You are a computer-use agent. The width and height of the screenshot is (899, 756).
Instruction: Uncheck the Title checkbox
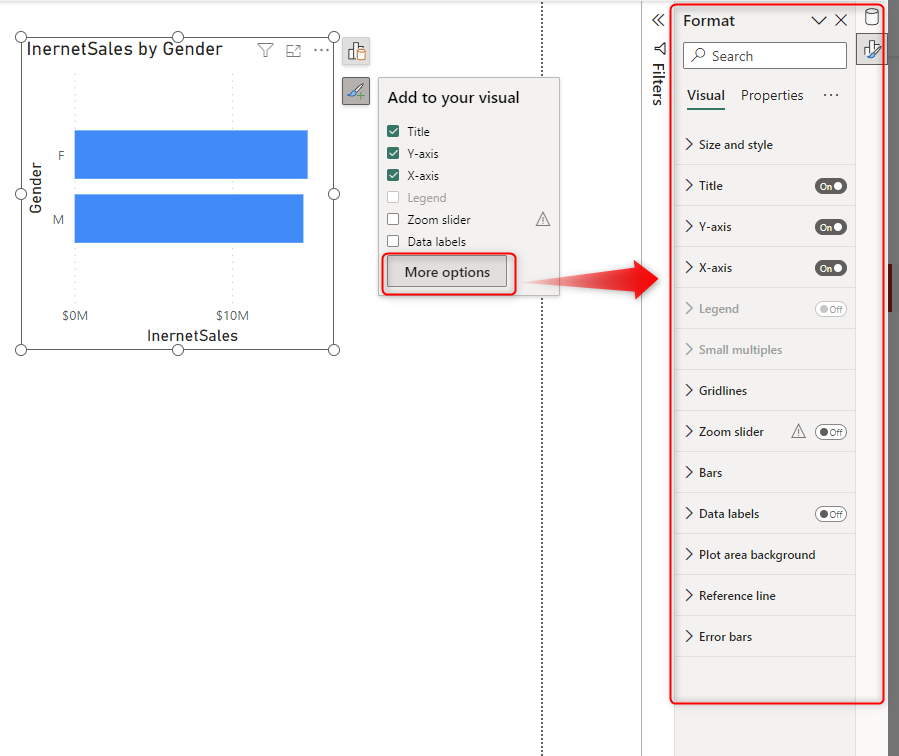pyautogui.click(x=393, y=131)
